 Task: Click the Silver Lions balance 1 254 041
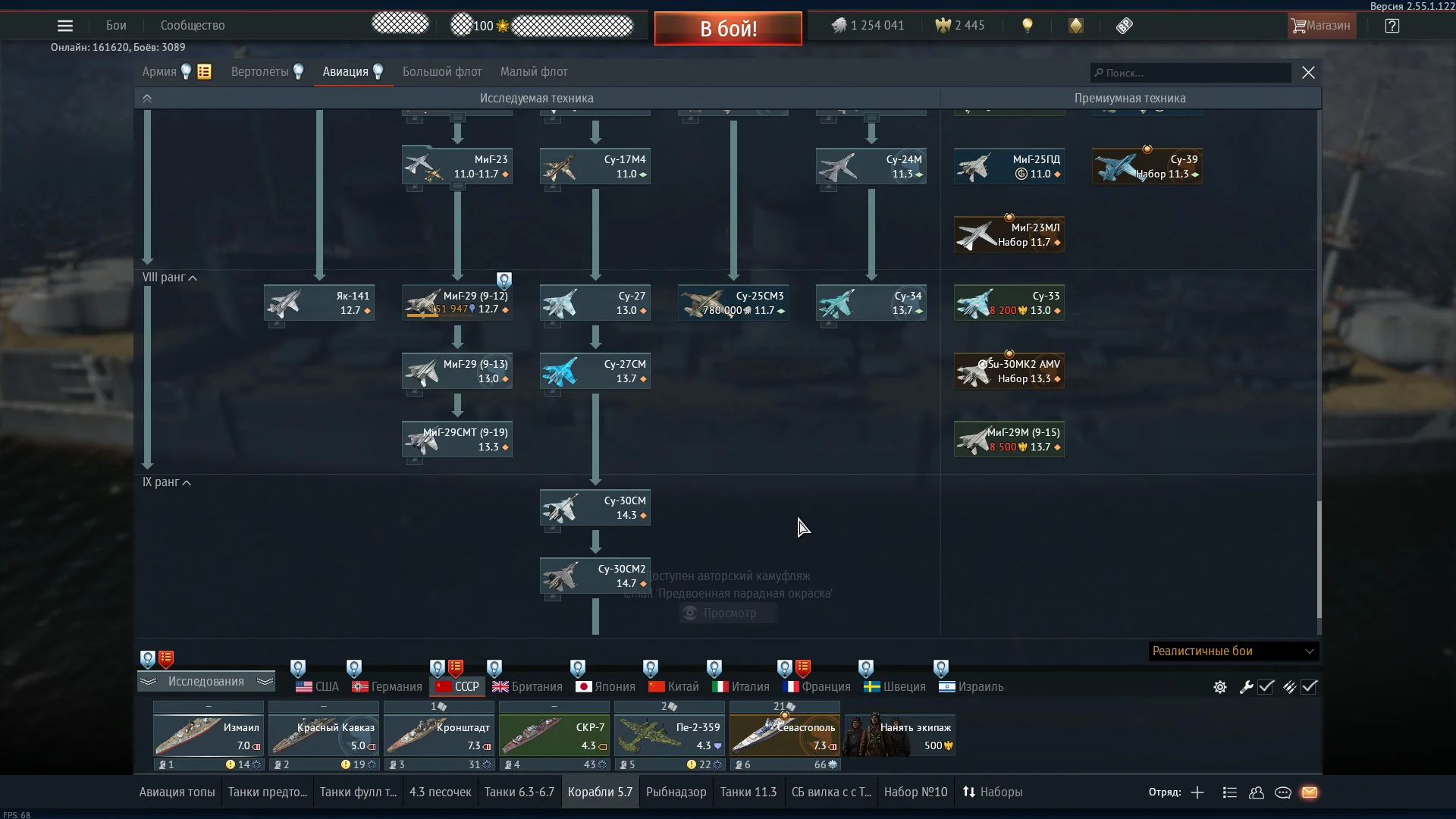coord(868,26)
